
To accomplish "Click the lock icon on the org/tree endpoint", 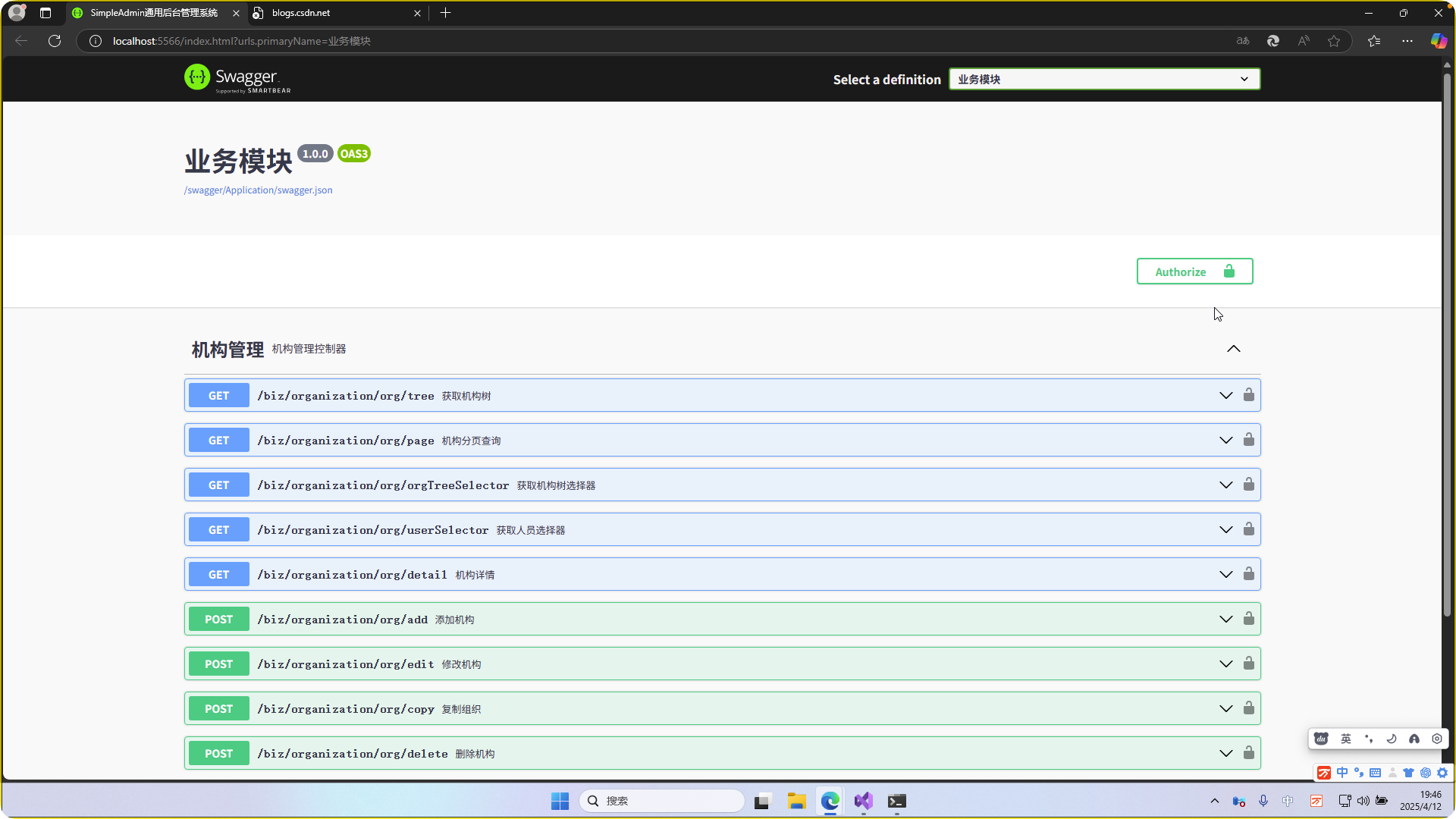I will 1248,395.
